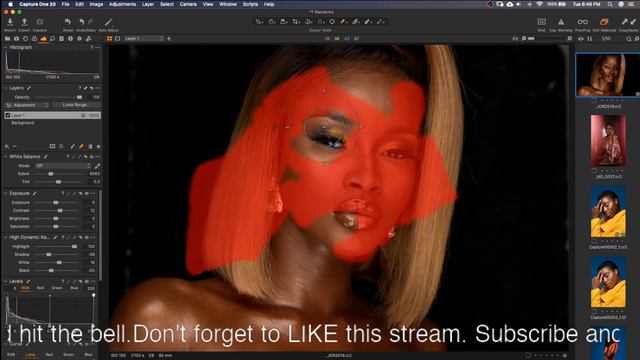
Task: Switch to multi-view grid viewer mode
Action: click(x=109, y=39)
